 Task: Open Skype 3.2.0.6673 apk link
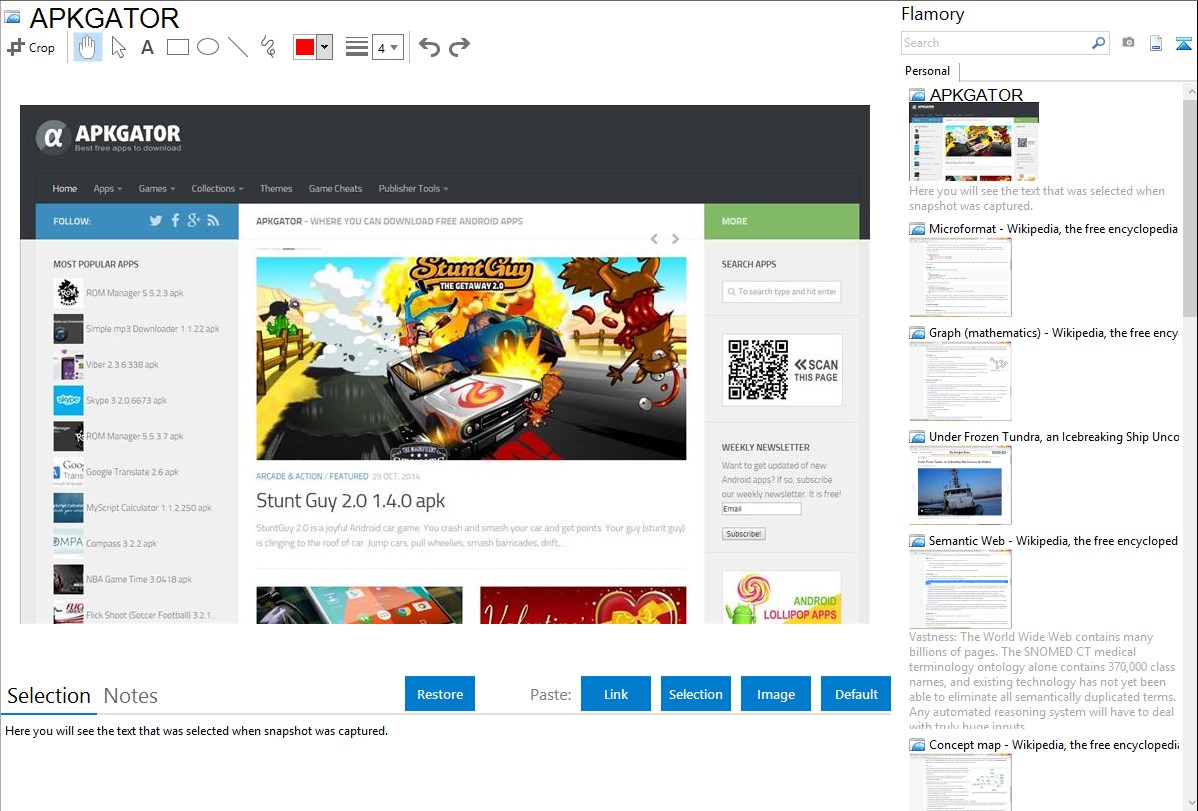126,401
